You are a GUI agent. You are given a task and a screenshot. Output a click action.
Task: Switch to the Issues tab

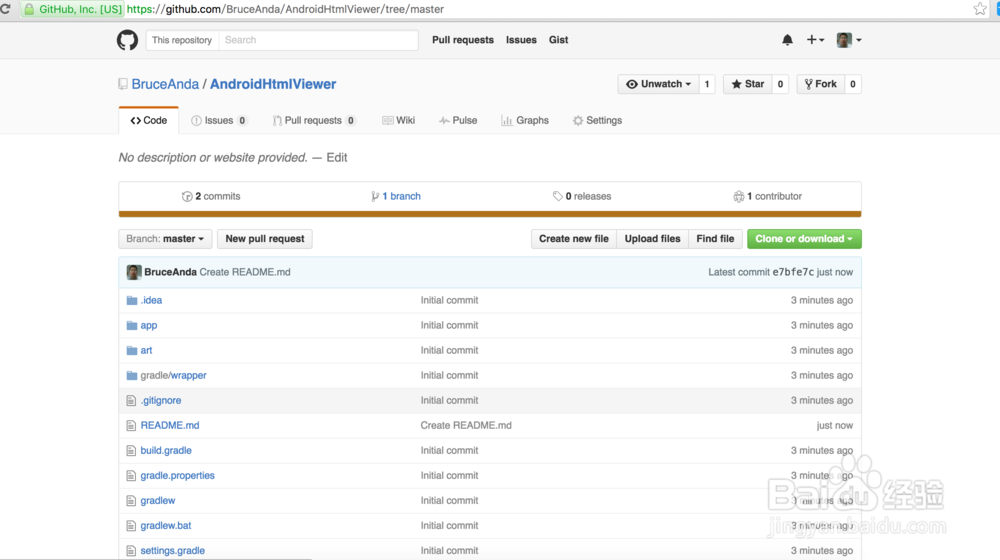click(218, 120)
